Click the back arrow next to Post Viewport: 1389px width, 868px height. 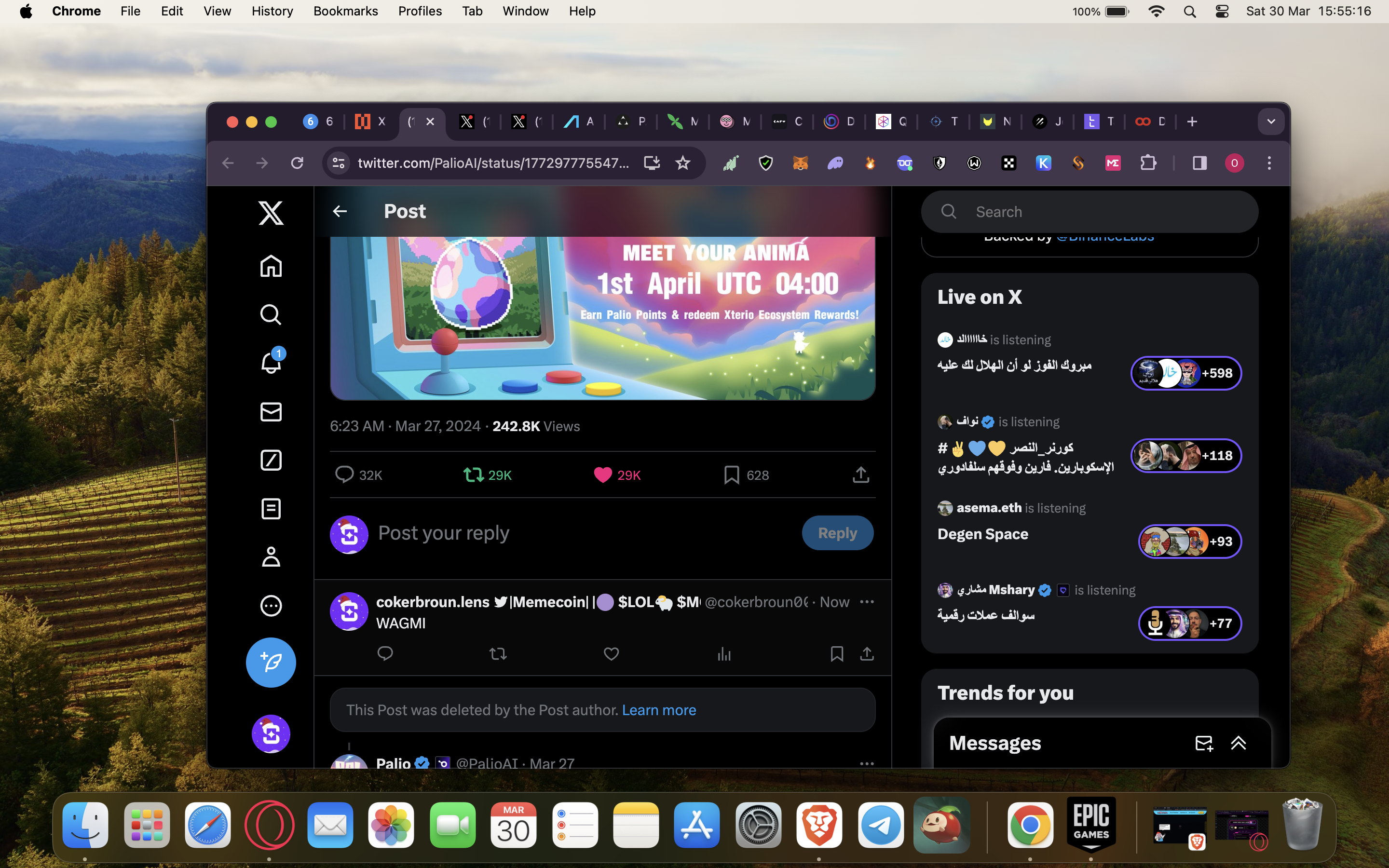click(x=340, y=211)
